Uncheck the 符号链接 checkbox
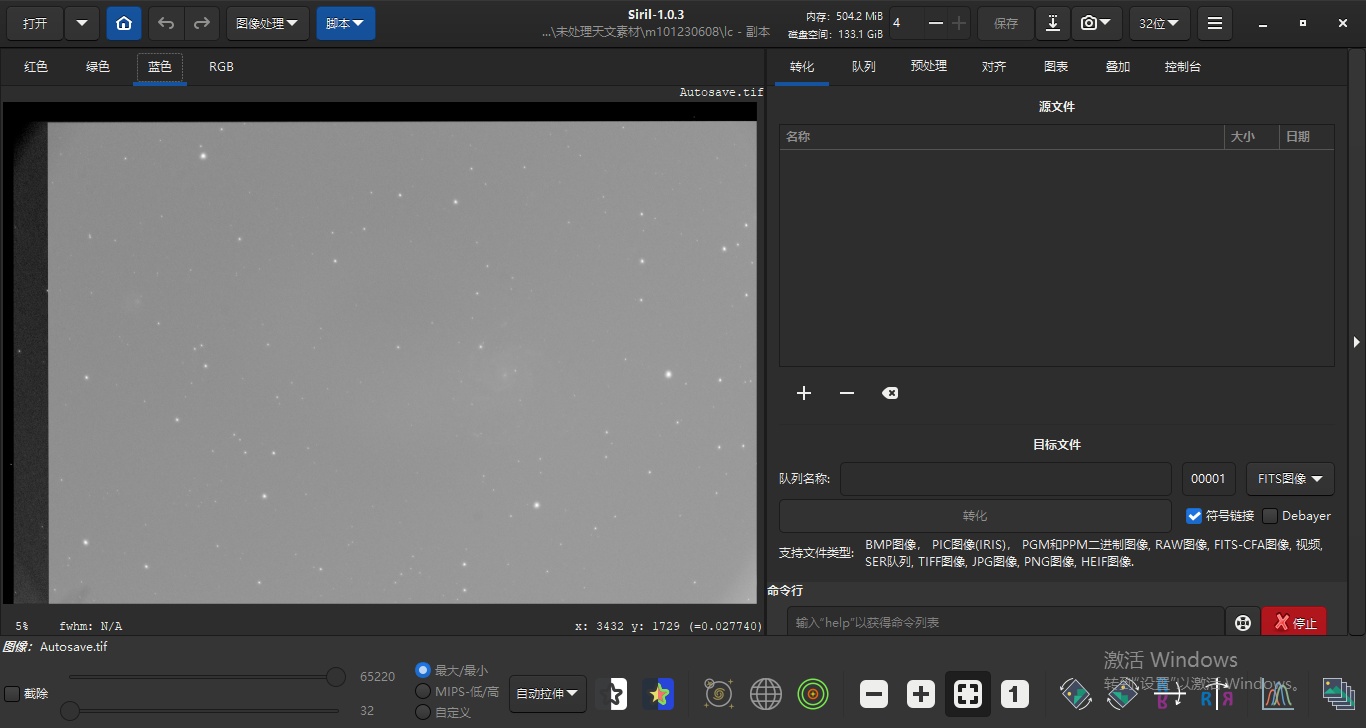1366x728 pixels. point(1194,516)
